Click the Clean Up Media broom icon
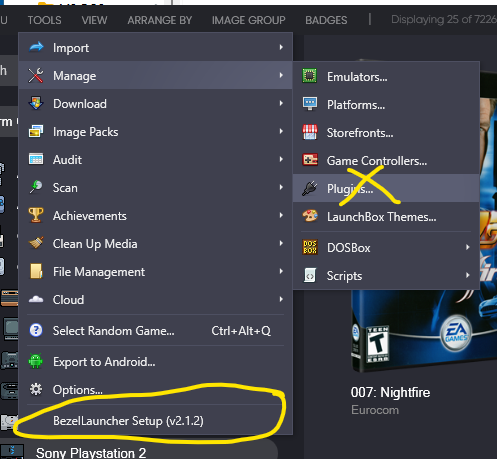Viewport: 497px width, 459px height. click(x=36, y=243)
